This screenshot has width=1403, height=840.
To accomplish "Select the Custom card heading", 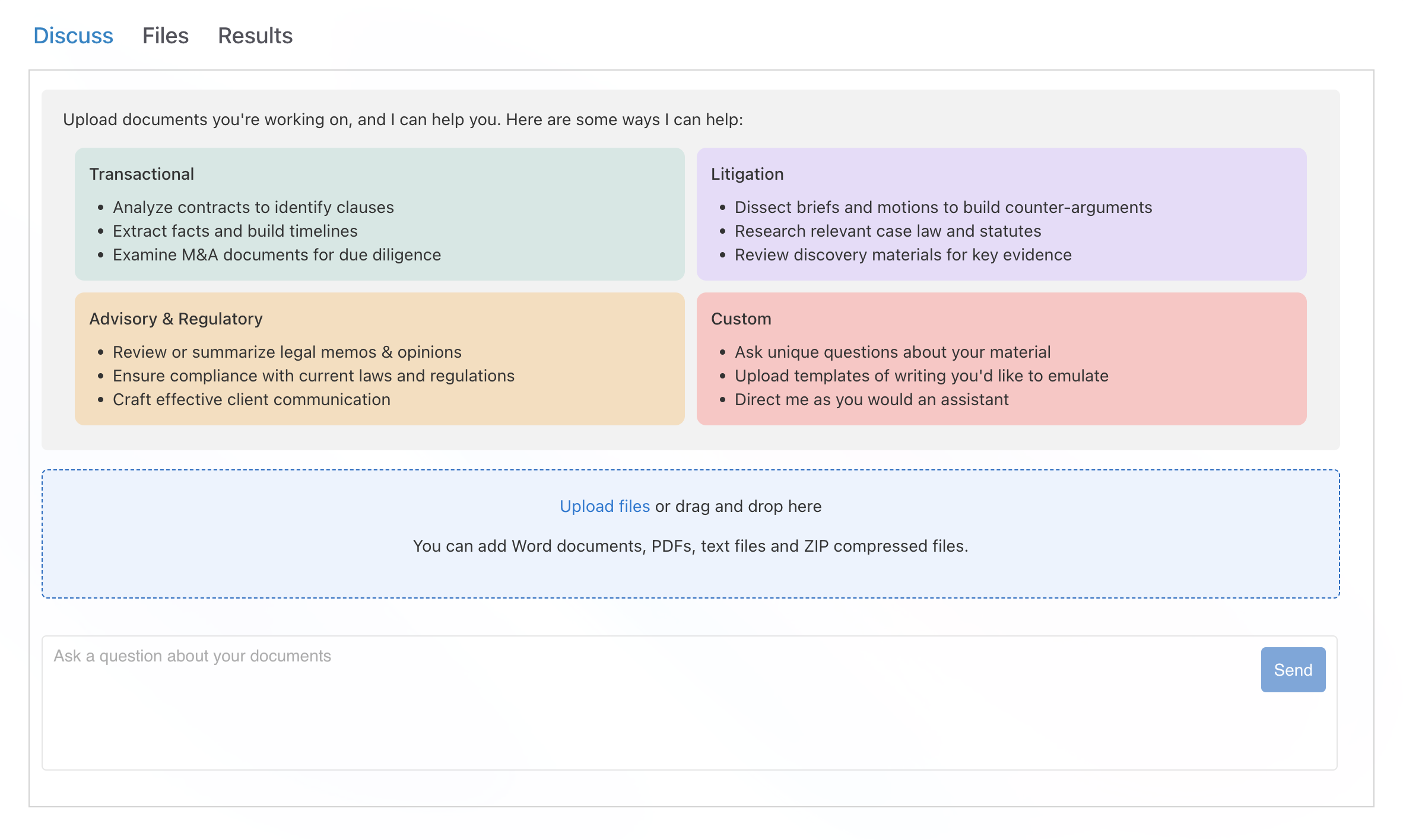I will [x=741, y=319].
